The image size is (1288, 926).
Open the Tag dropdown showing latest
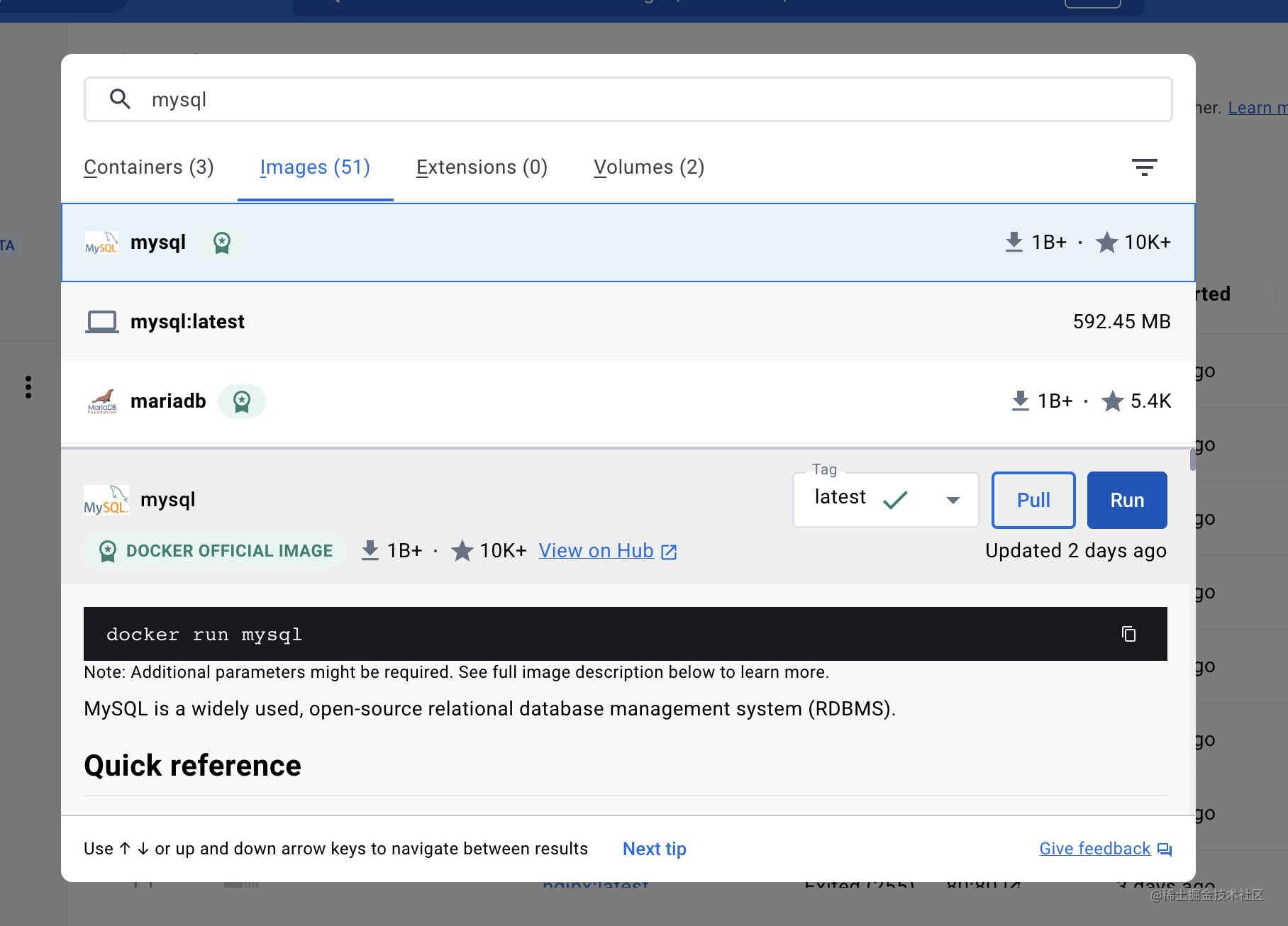tap(886, 500)
